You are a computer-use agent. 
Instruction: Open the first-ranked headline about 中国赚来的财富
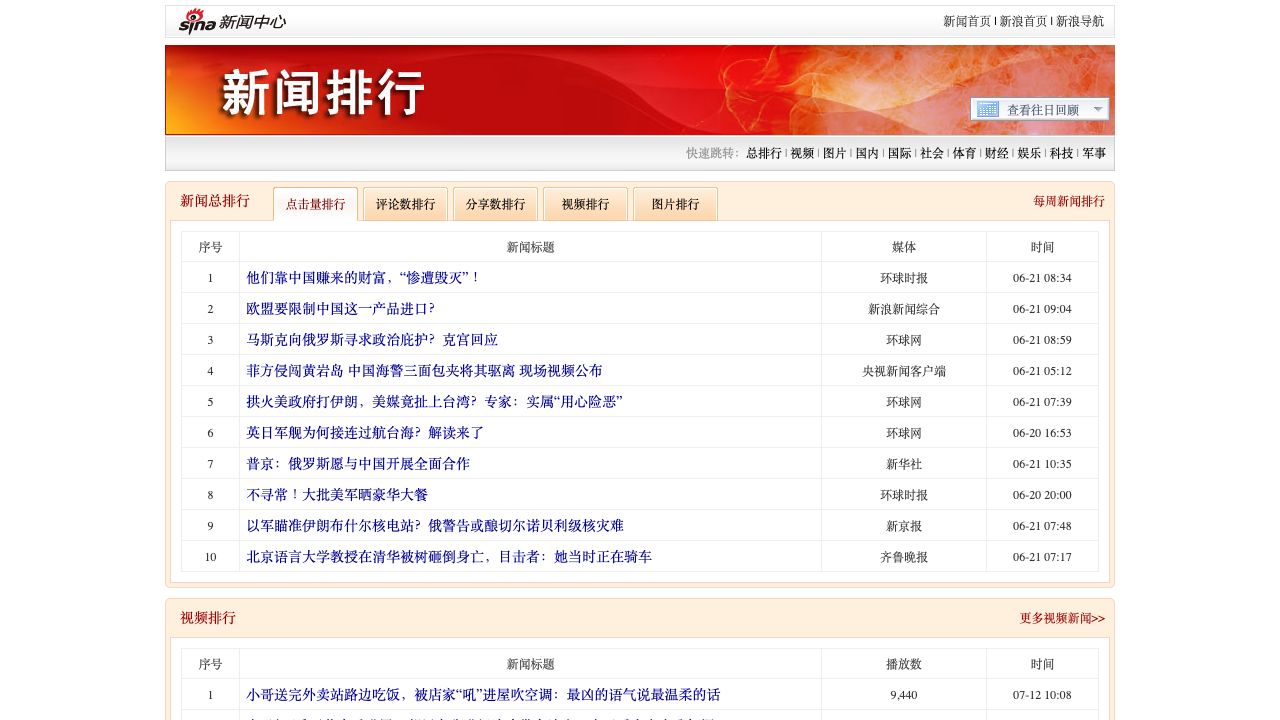tap(364, 277)
